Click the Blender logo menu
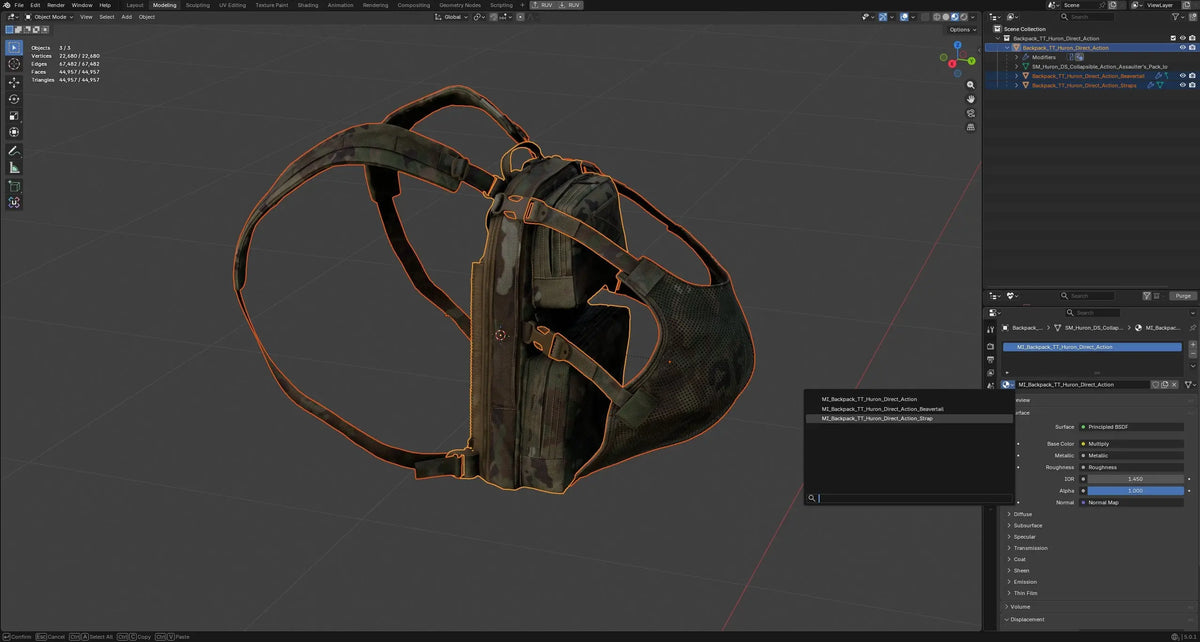The image size is (1200, 642). (6, 5)
